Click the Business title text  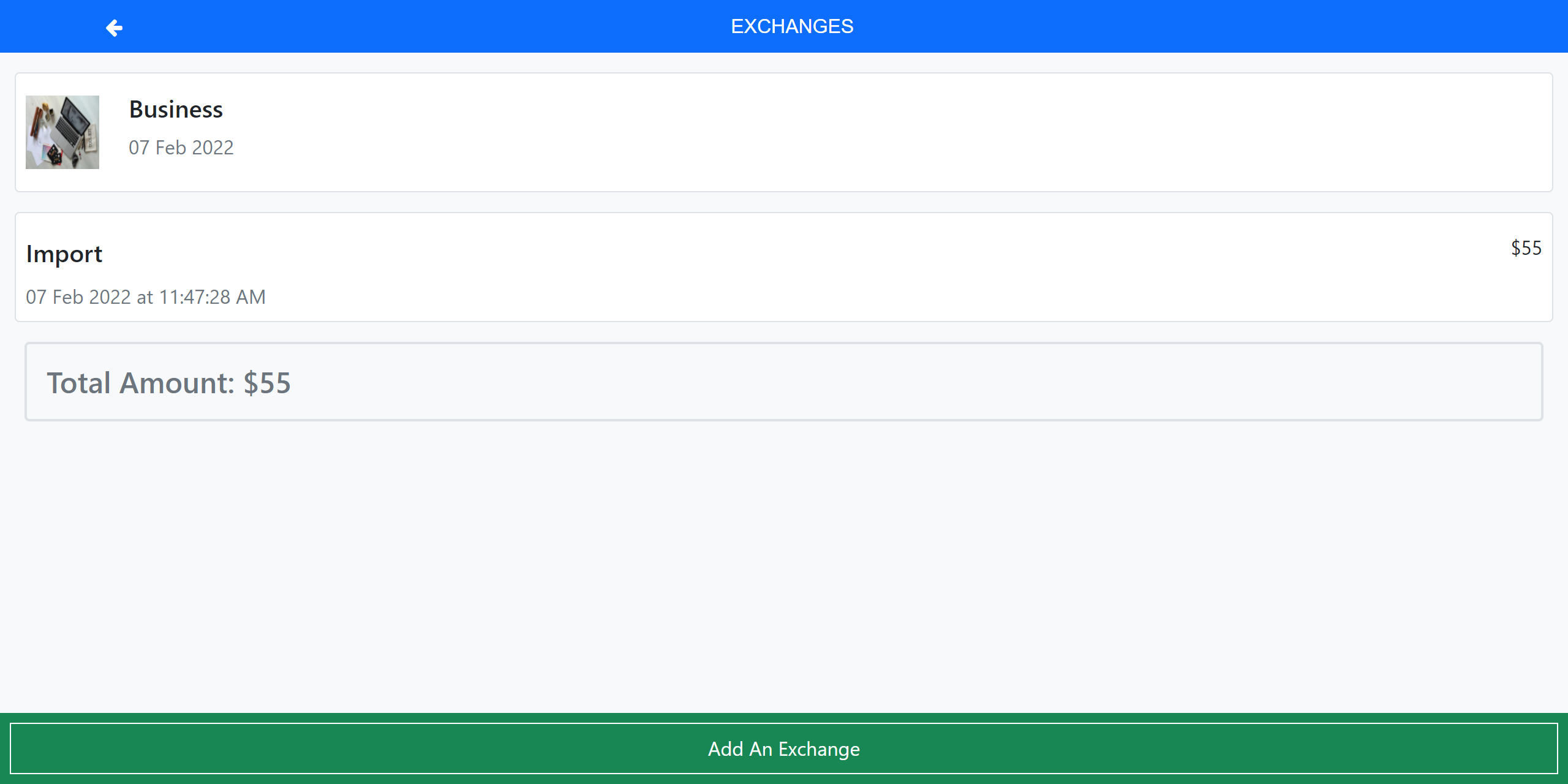point(176,110)
